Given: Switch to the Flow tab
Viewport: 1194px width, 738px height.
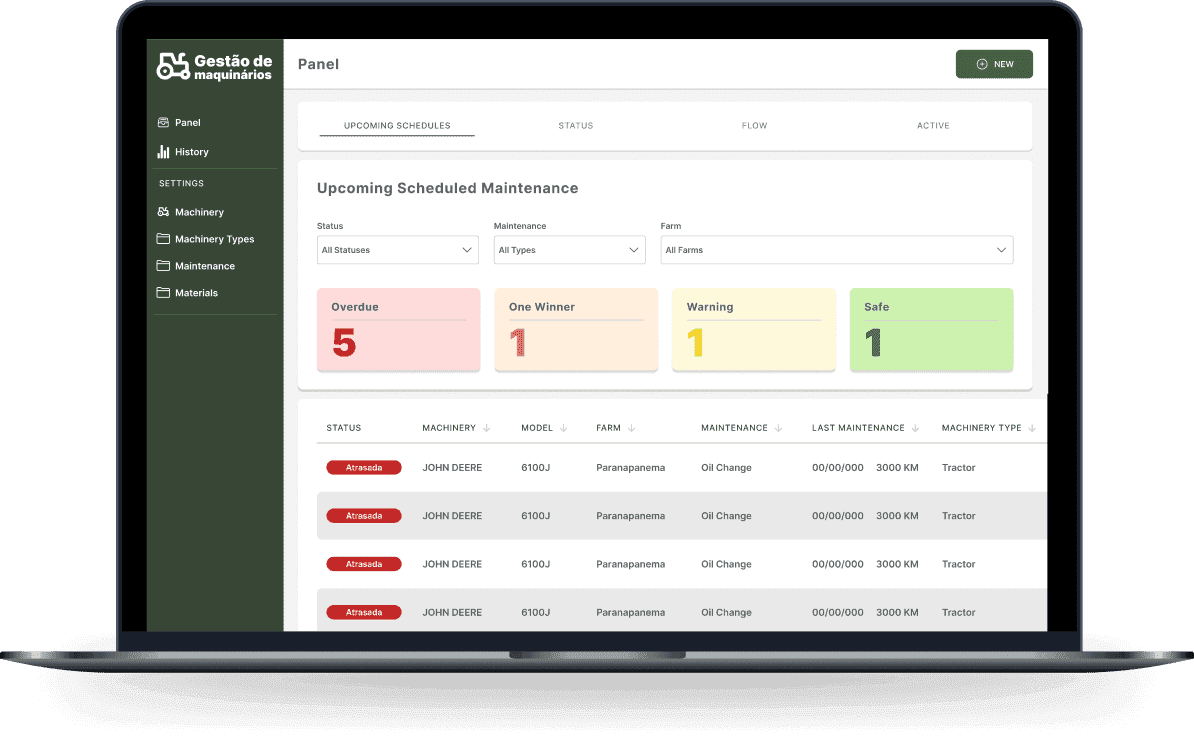Looking at the screenshot, I should coord(755,126).
